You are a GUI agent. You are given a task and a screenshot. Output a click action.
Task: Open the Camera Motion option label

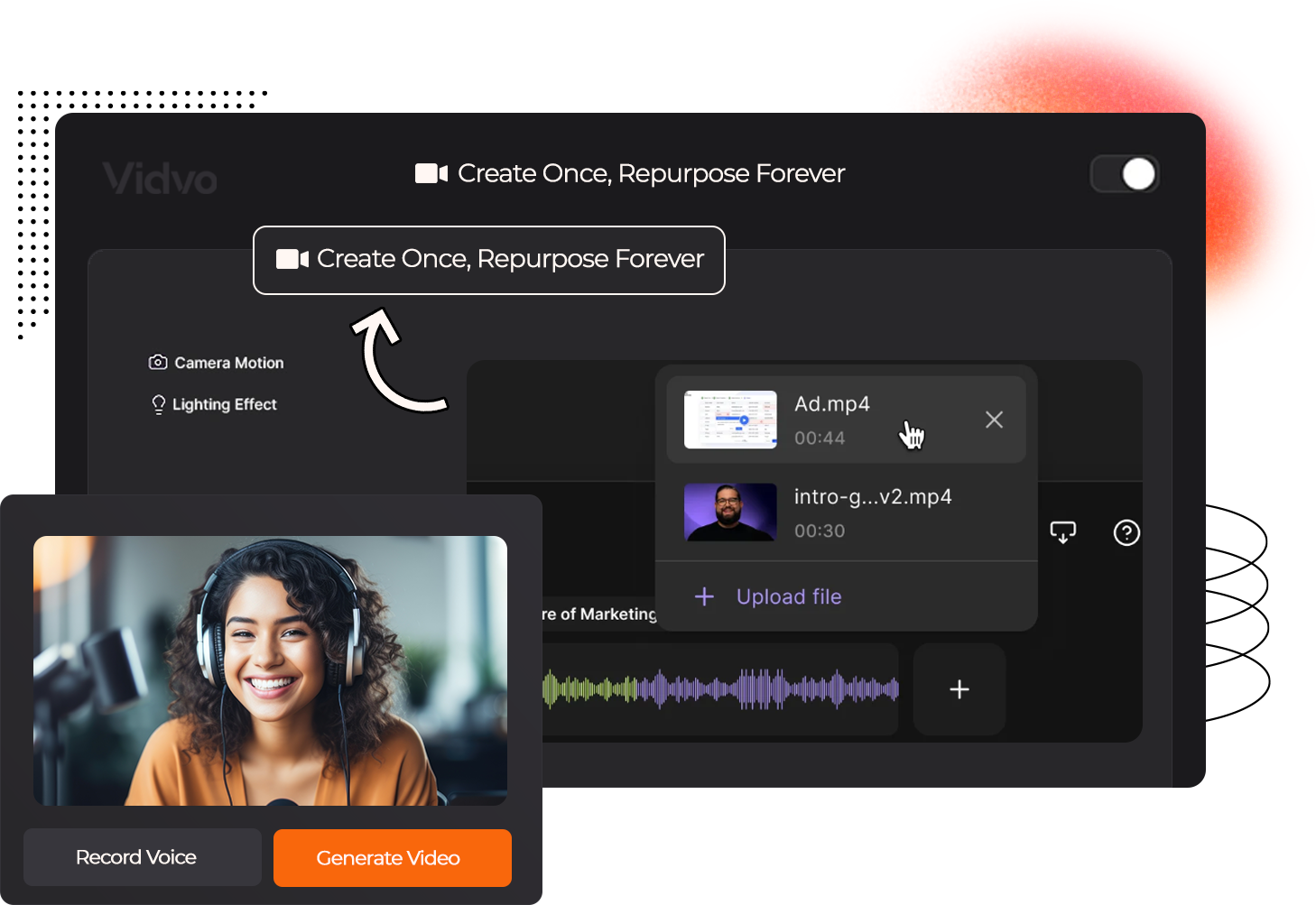229,363
